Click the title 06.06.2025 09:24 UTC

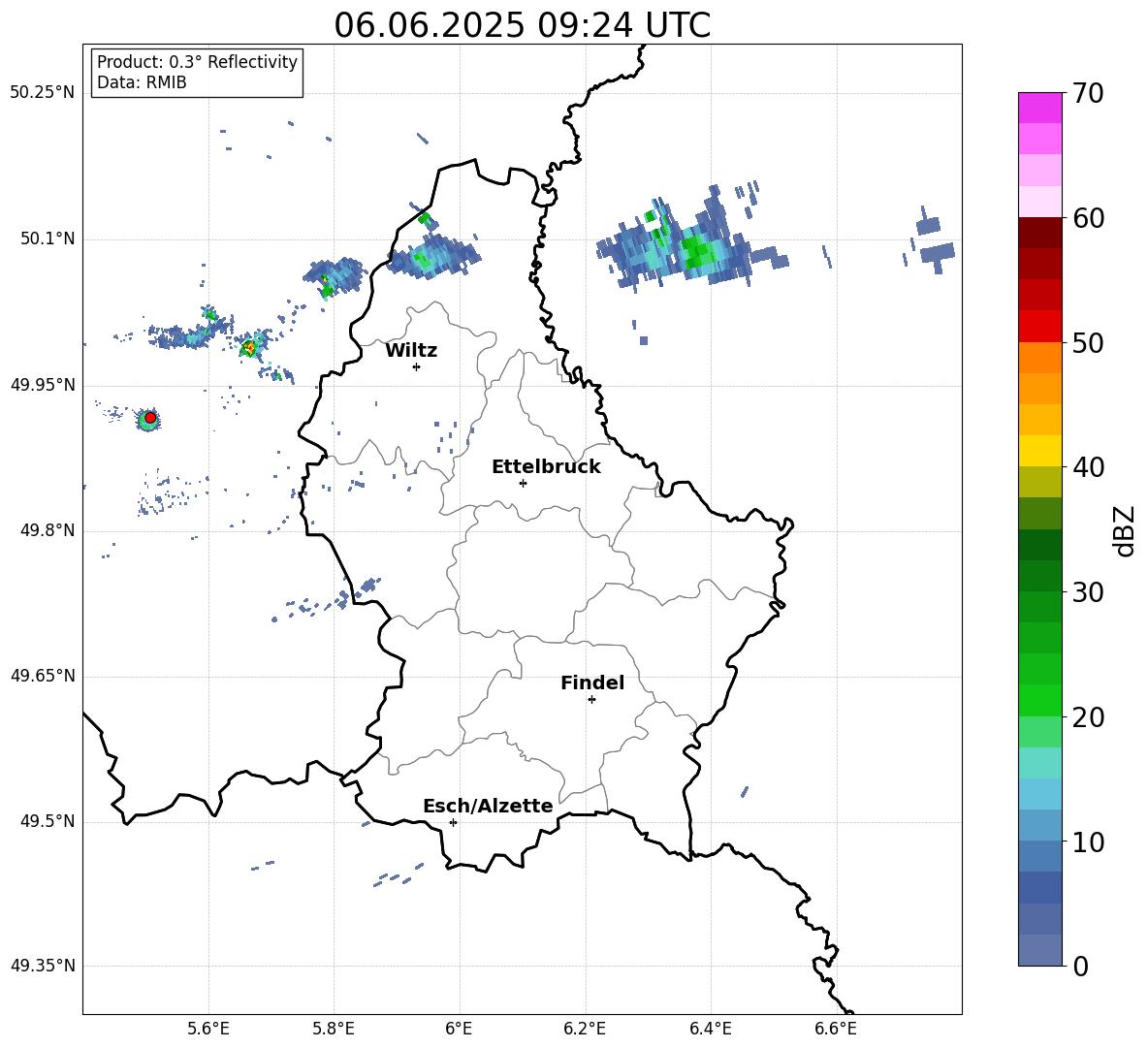(x=522, y=25)
